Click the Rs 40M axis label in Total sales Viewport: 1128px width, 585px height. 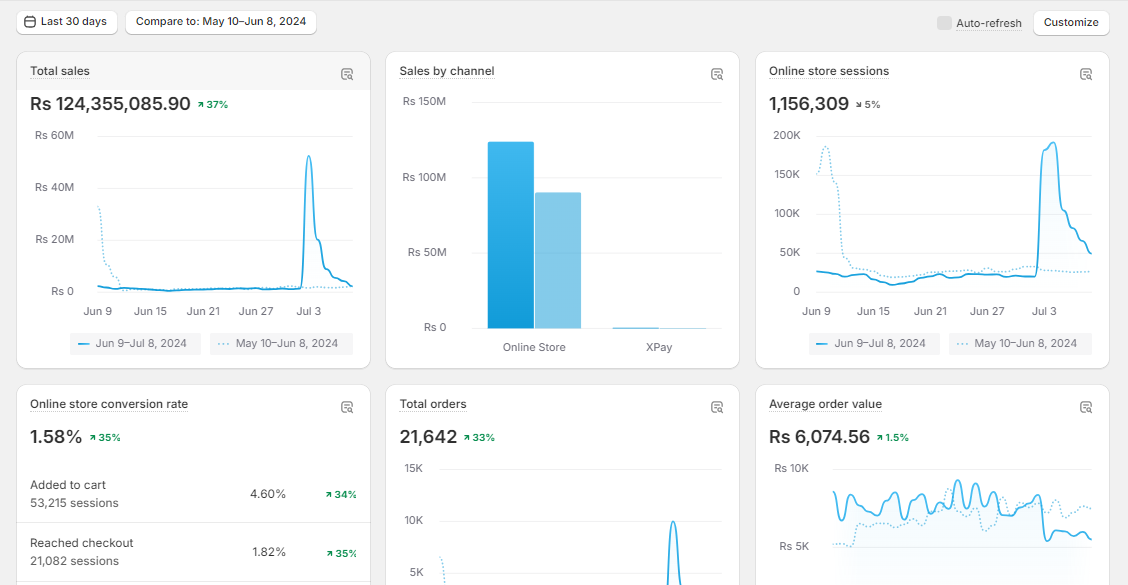click(x=55, y=187)
